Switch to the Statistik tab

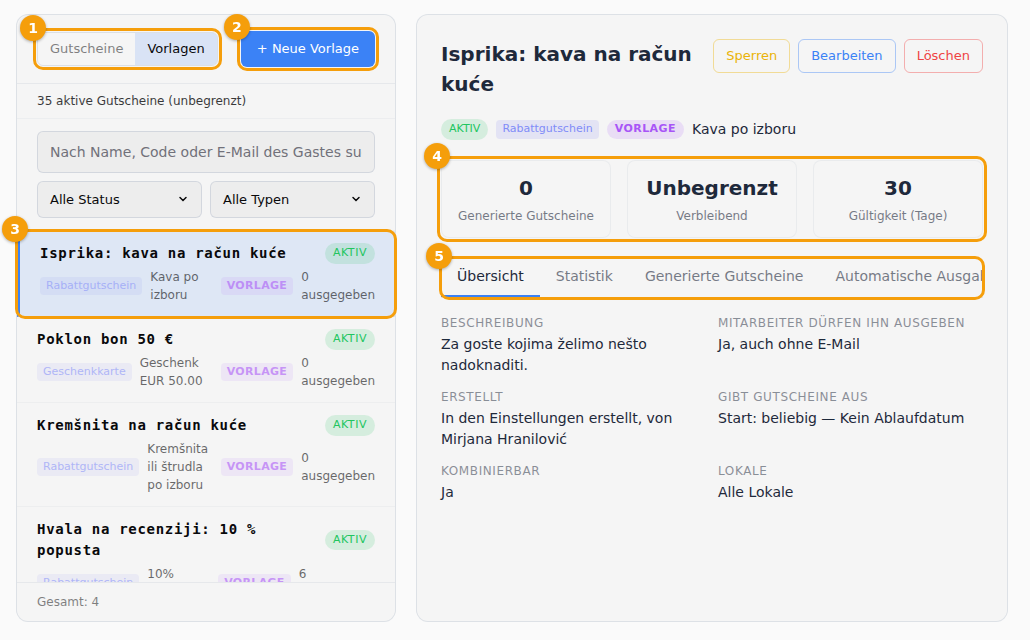click(584, 276)
